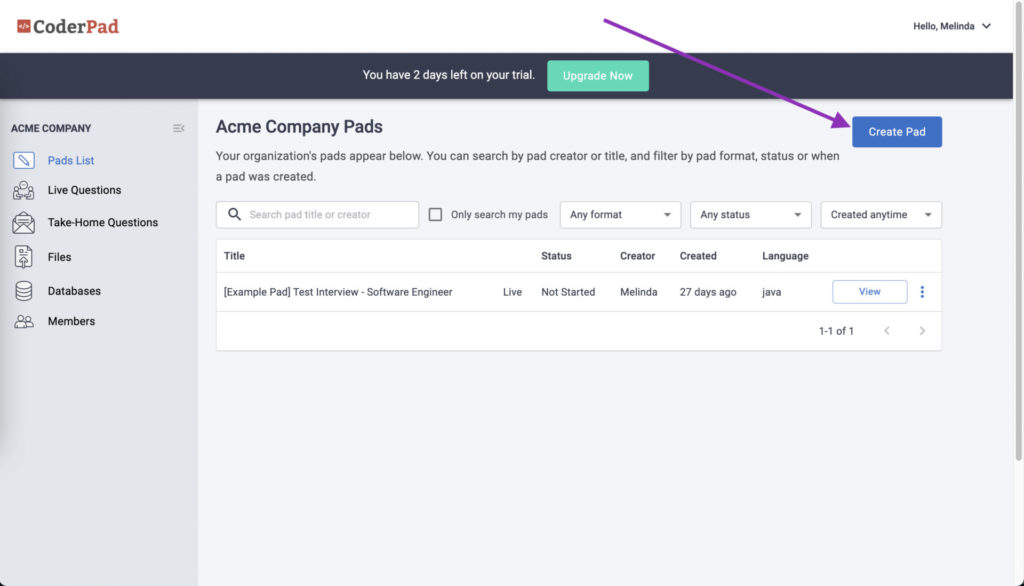Click the Databases cylinder icon

click(24, 291)
